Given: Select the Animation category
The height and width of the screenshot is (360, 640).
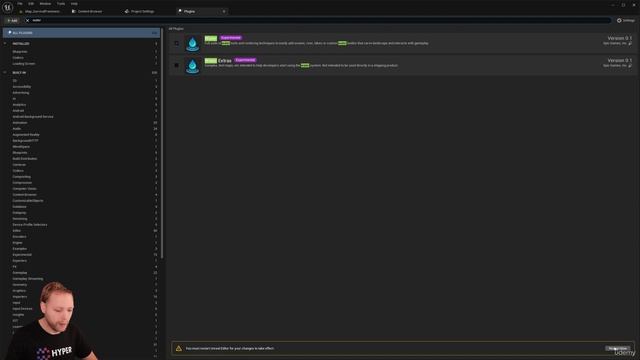Looking at the screenshot, I should [x=20, y=122].
